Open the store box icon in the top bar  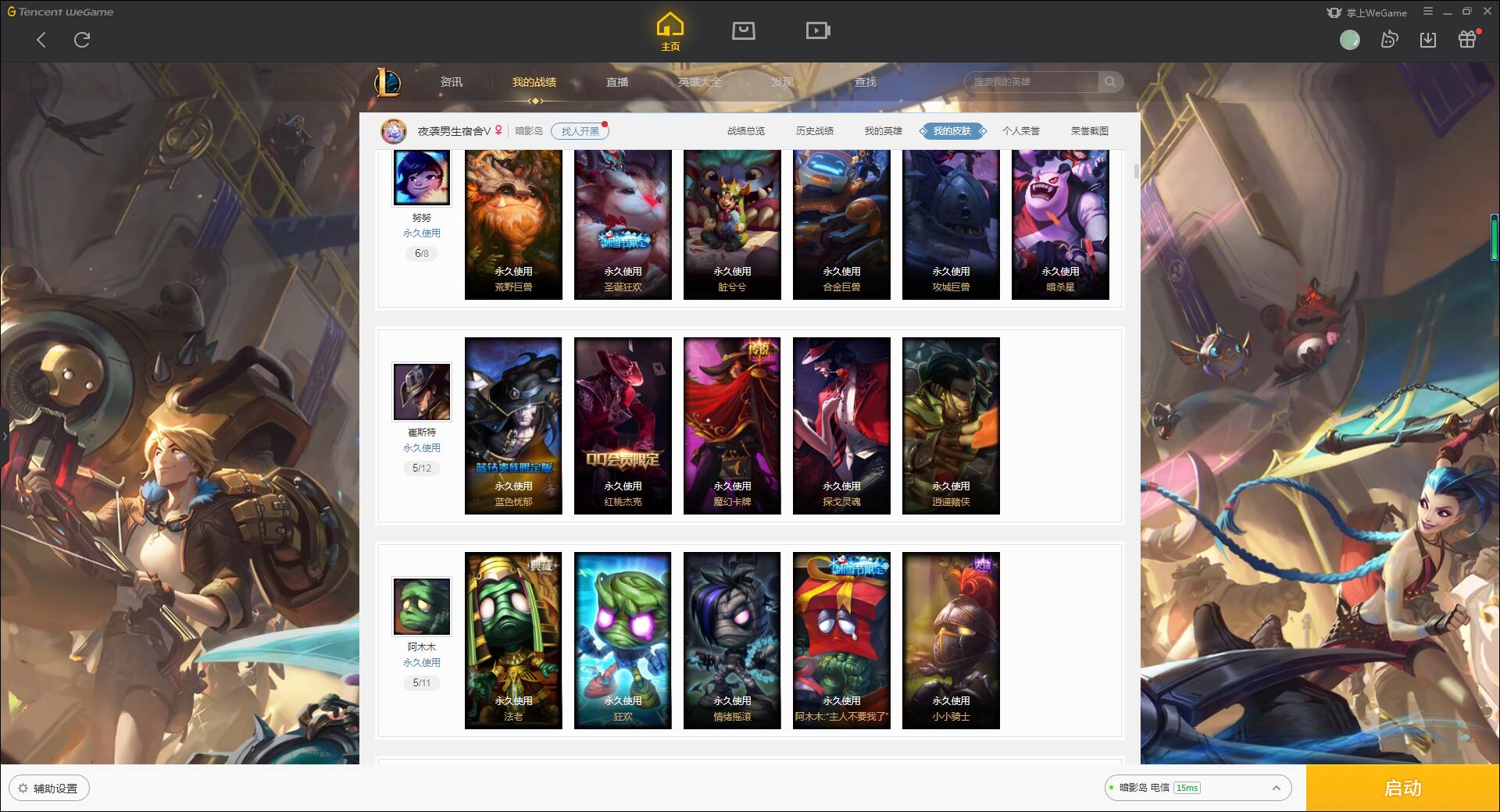pyautogui.click(x=743, y=30)
